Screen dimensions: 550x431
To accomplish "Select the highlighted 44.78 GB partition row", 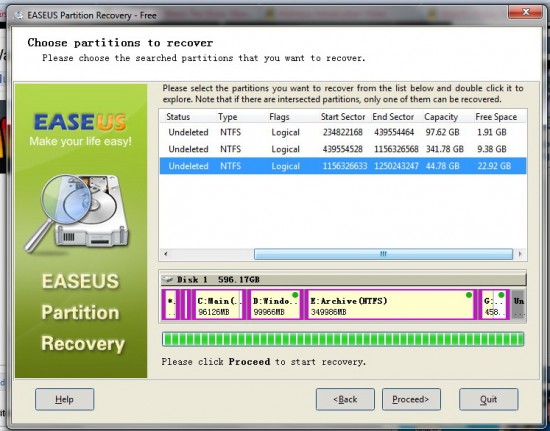I will coord(343,166).
